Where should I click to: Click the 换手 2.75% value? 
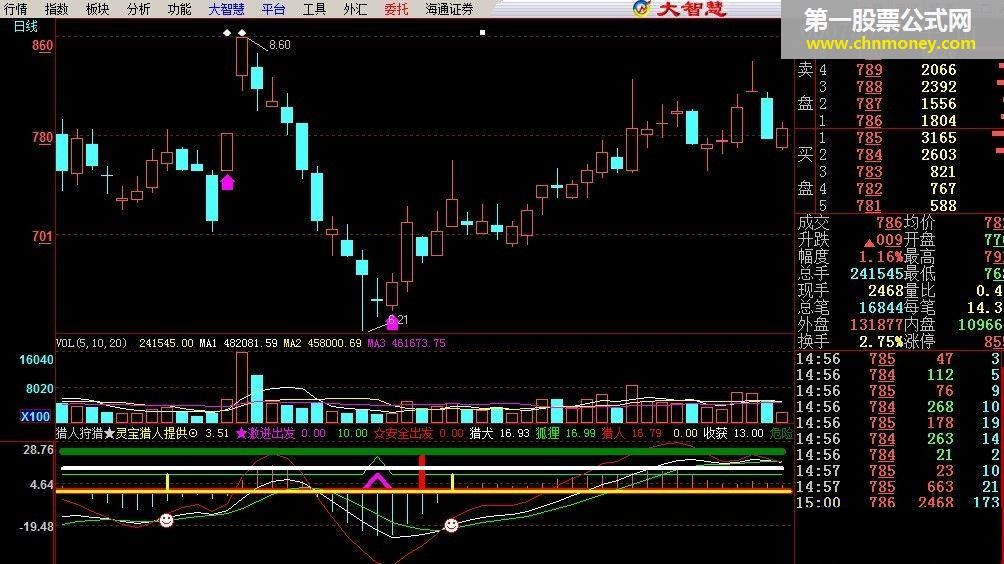tap(880, 342)
